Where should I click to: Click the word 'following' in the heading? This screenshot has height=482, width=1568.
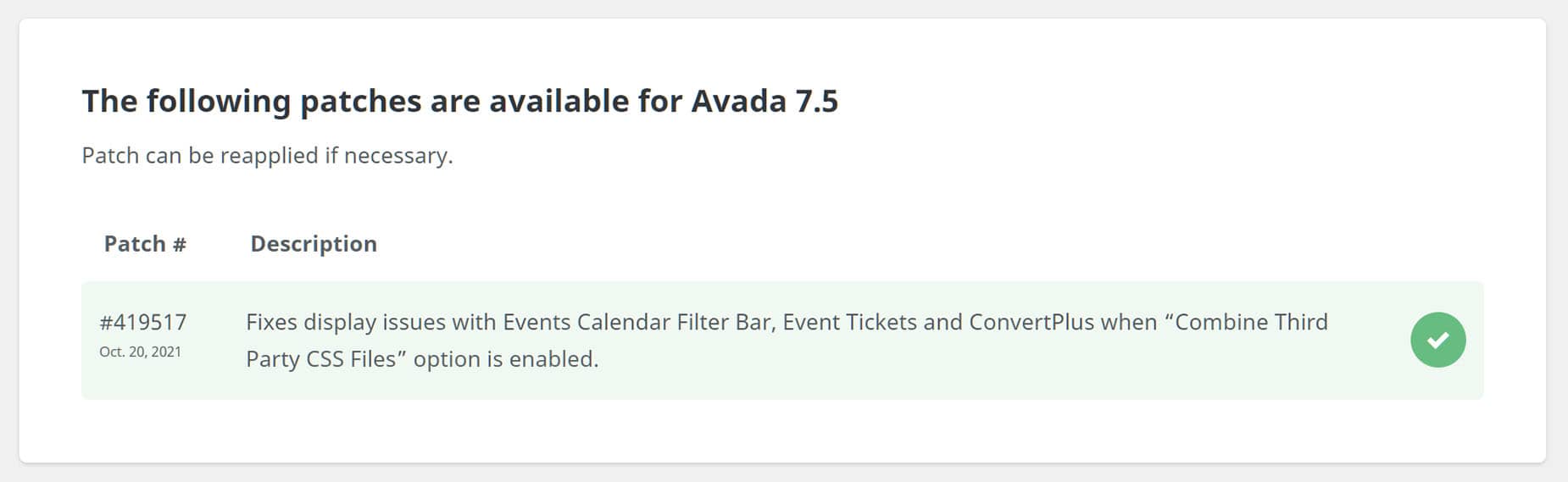(219, 102)
